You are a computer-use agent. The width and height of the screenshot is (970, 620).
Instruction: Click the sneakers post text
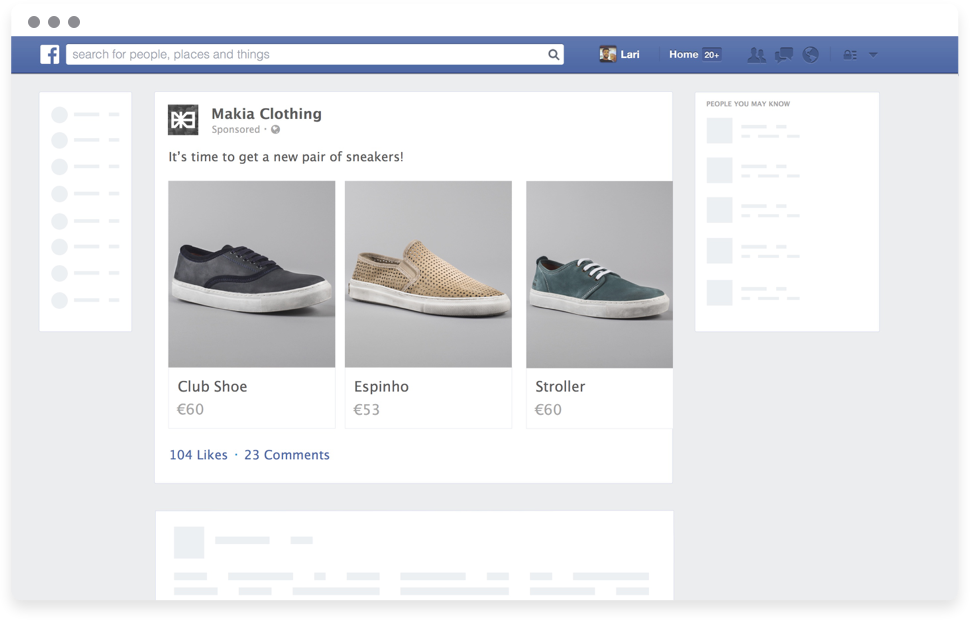tap(286, 157)
